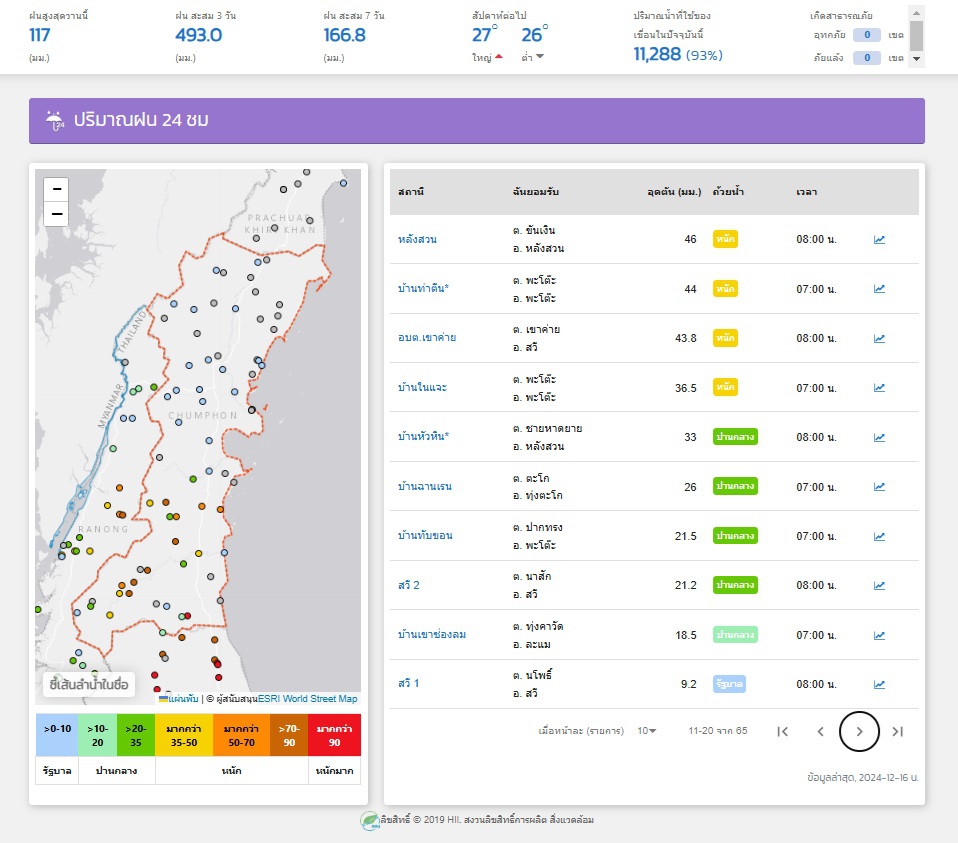
Task: Open the rainfall chart for หลังสวน station
Action: [879, 240]
